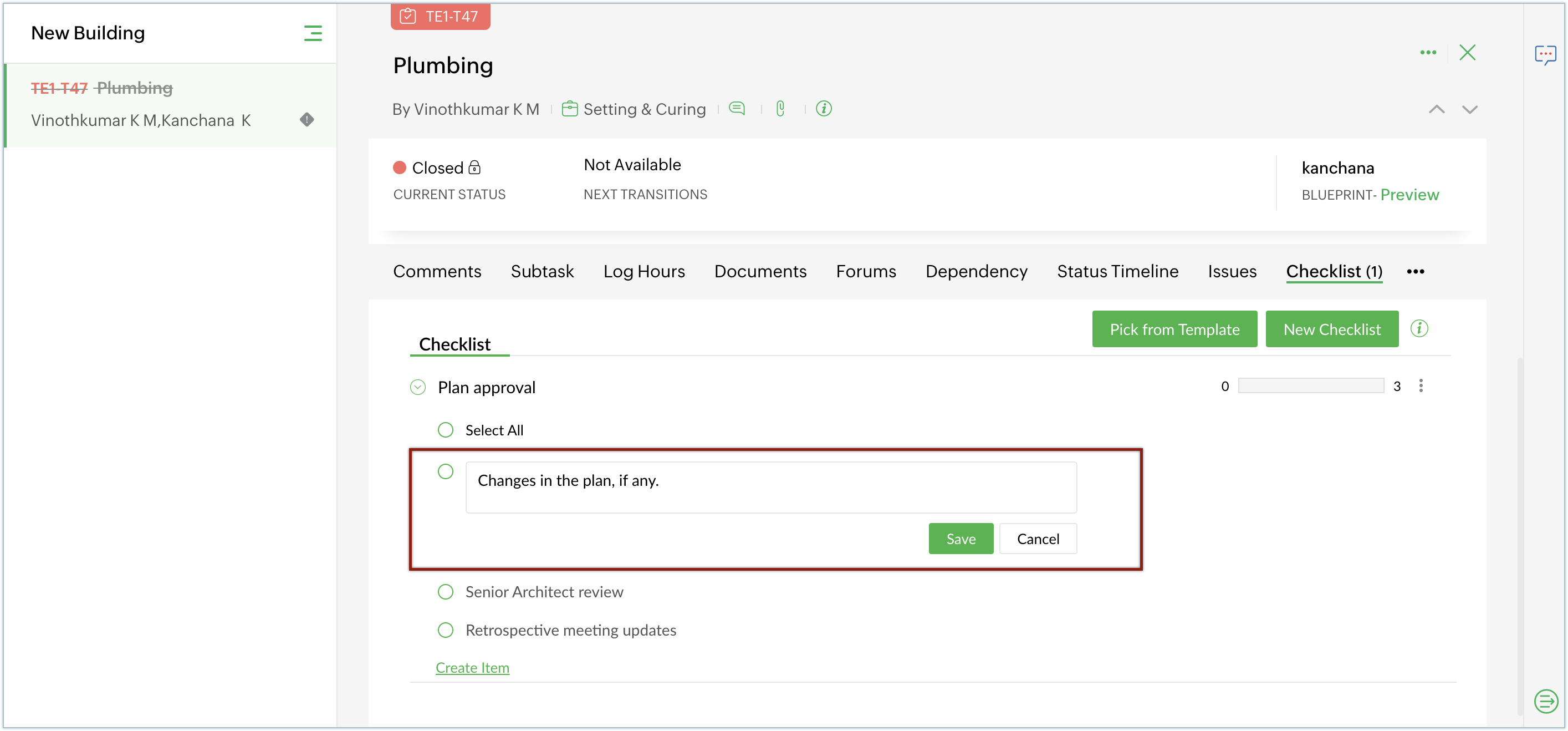Open the comments bubble icon under Plumbing title
Image resolution: width=1568 pixels, height=731 pixels.
737,109
